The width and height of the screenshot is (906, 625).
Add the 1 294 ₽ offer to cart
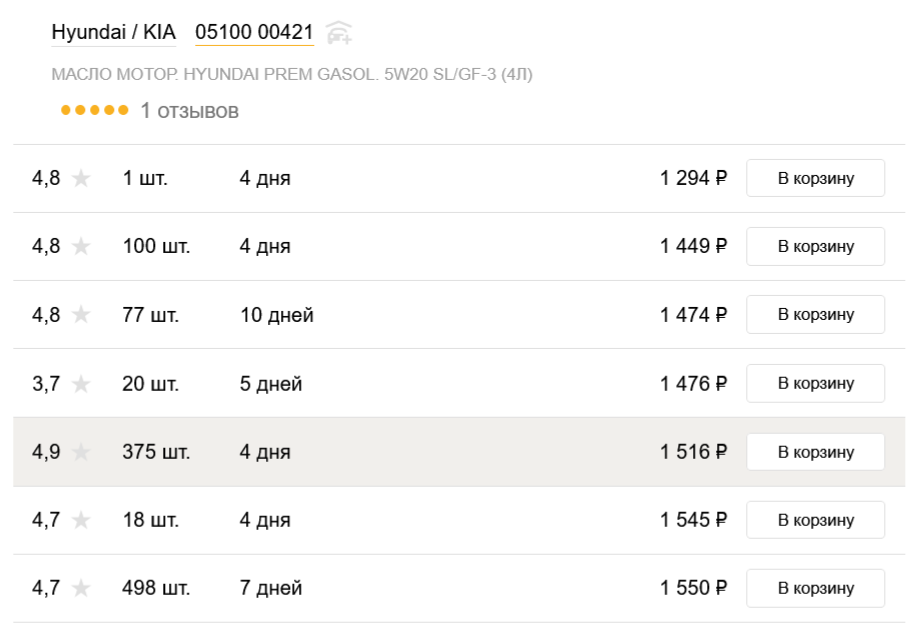click(815, 178)
